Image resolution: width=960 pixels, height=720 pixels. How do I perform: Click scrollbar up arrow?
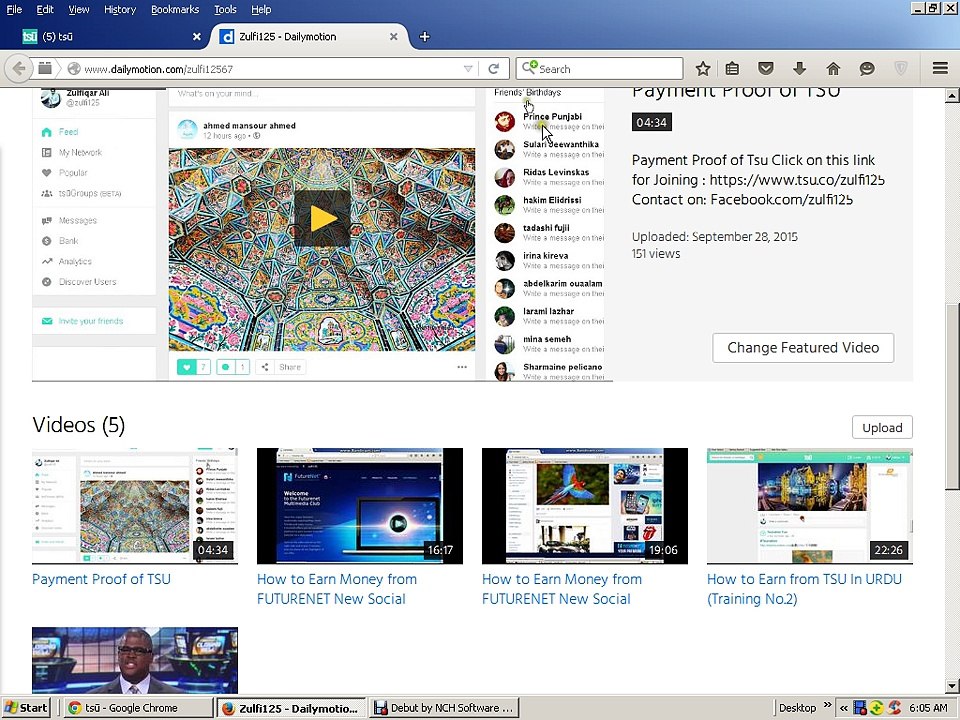(x=952, y=96)
